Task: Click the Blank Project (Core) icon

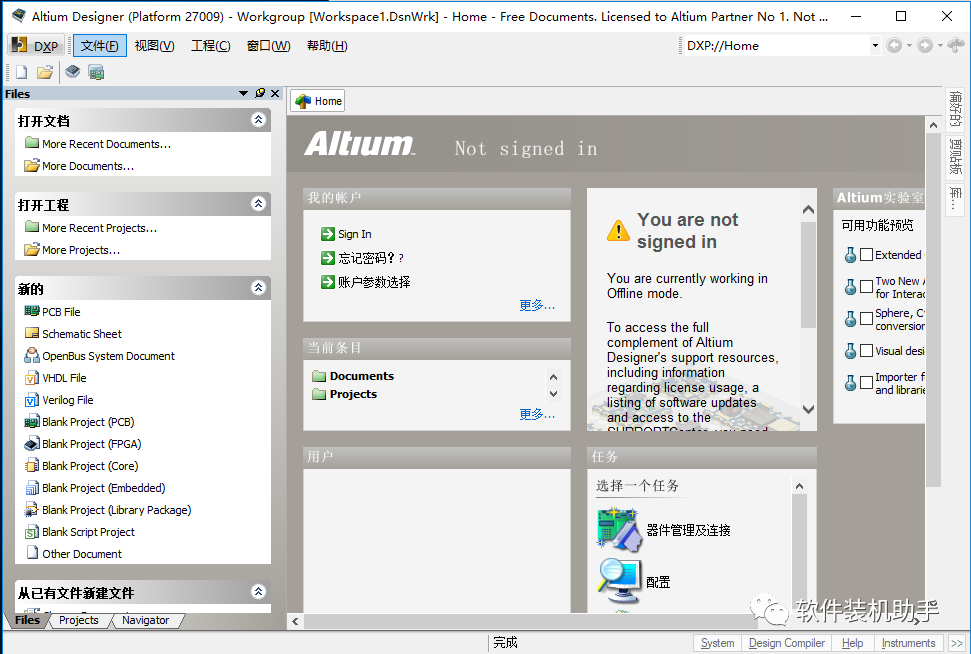Action: point(32,466)
